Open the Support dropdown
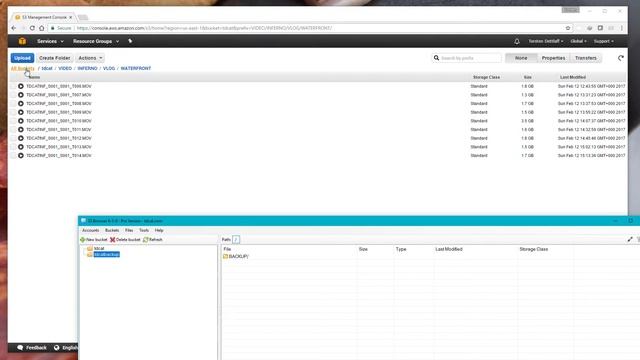Viewport: 640px width, 360px height. click(604, 41)
